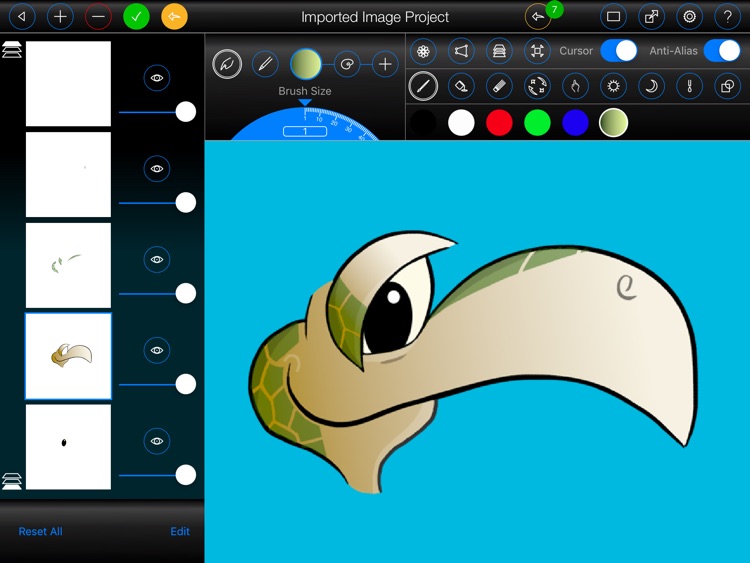
Task: Click the orange undo arrow button
Action: [x=174, y=17]
